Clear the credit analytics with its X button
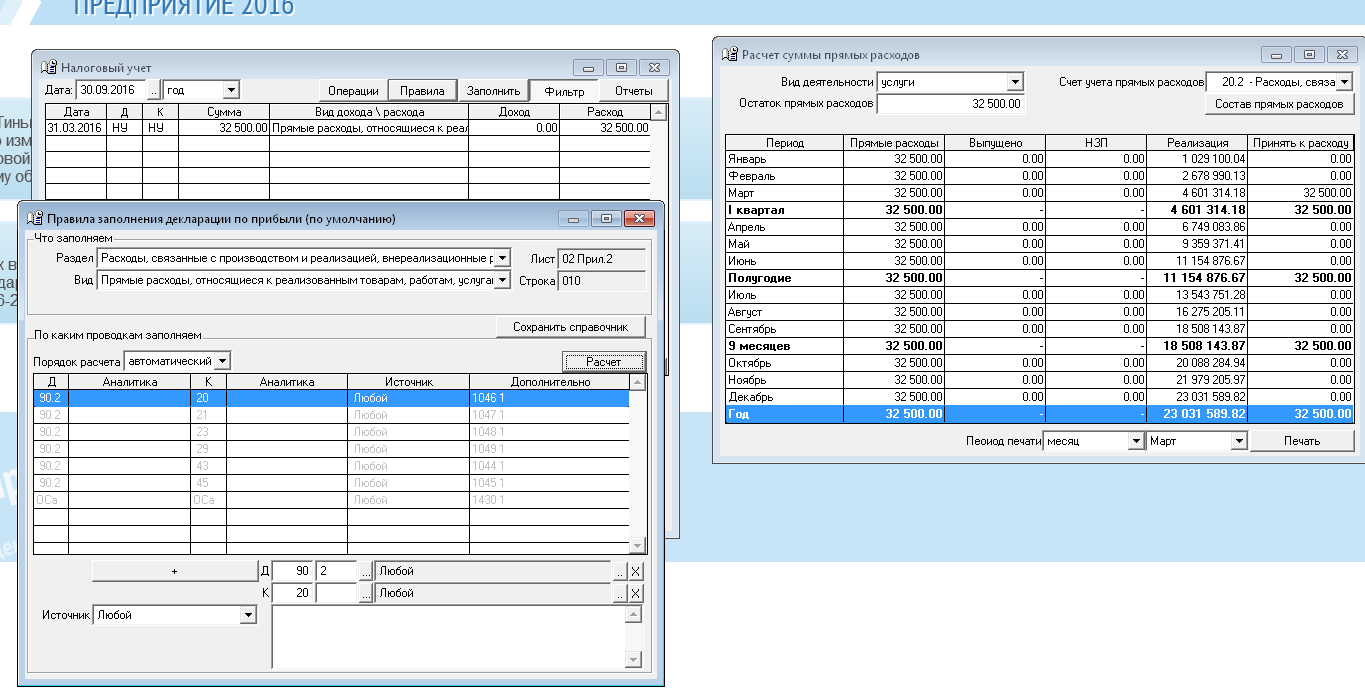The width and height of the screenshot is (1365, 692). 636,594
